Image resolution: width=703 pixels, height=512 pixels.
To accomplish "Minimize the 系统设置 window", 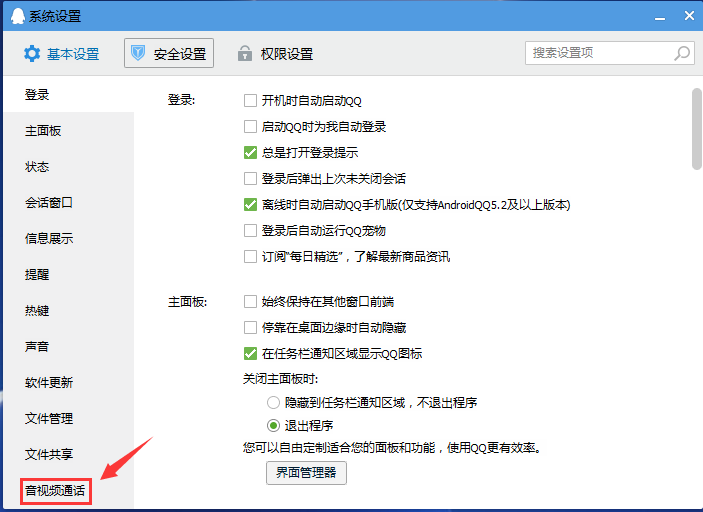I will pos(660,17).
